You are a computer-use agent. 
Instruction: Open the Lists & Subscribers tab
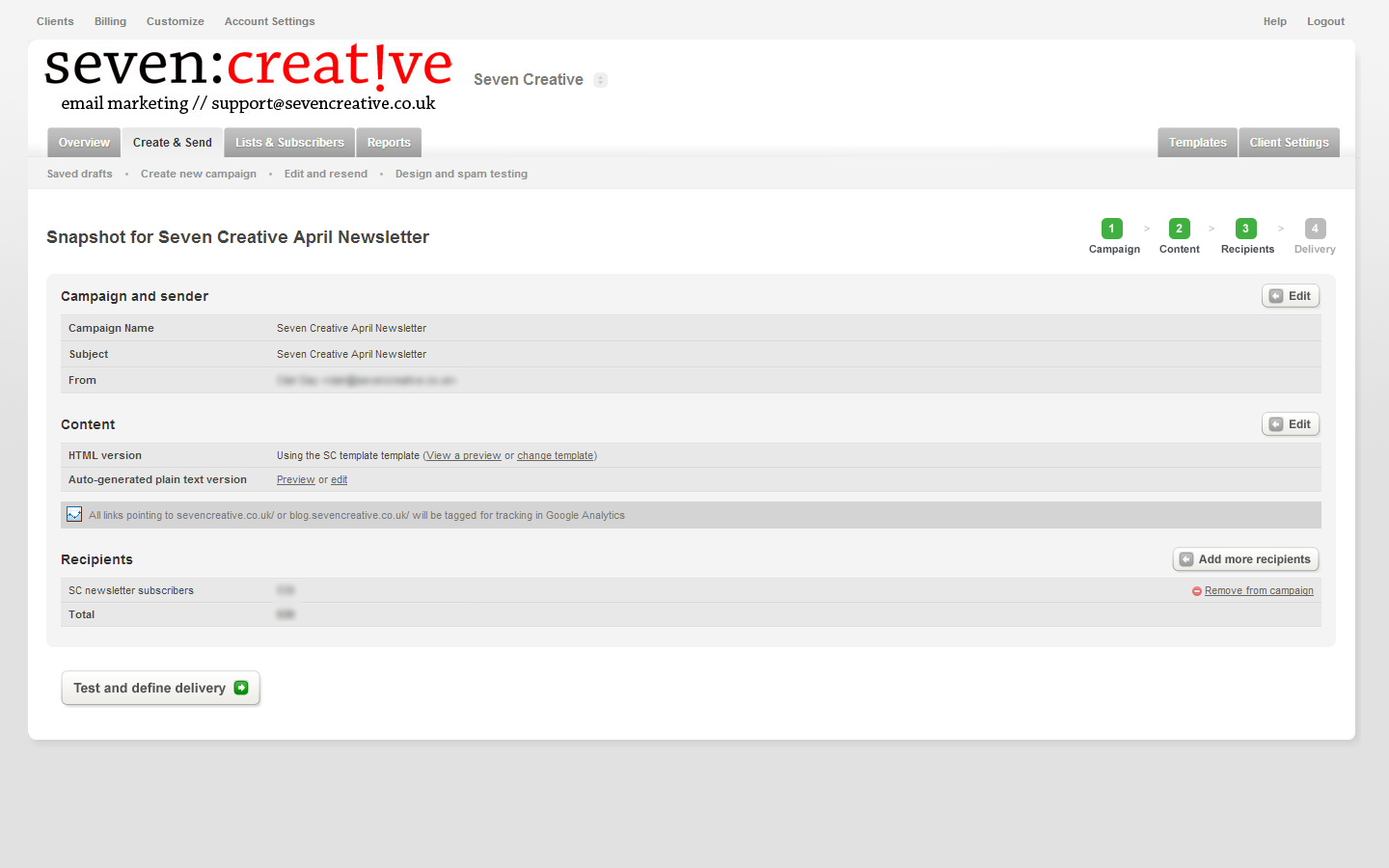(289, 143)
